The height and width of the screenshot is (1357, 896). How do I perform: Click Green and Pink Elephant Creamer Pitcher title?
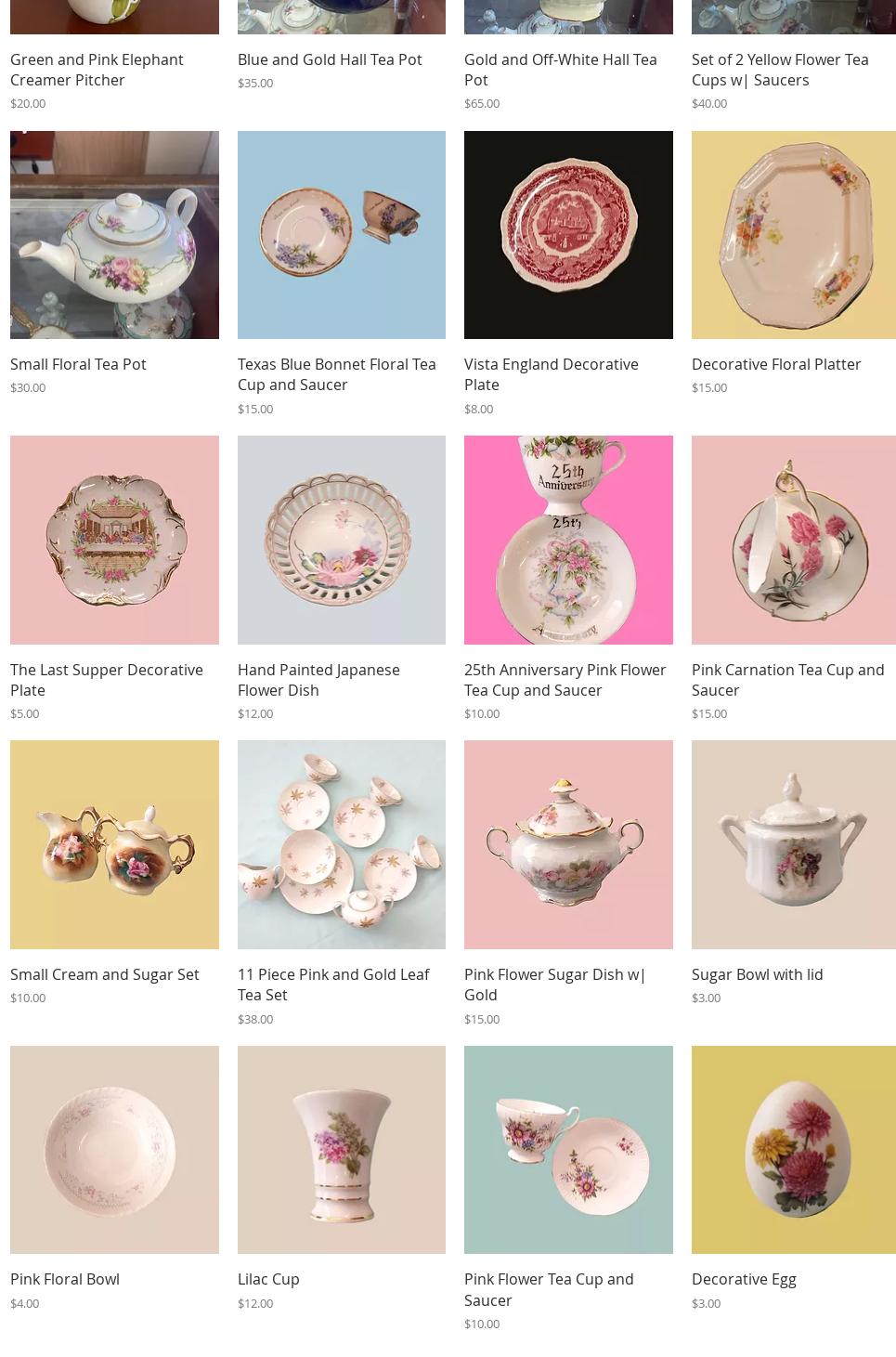click(97, 70)
